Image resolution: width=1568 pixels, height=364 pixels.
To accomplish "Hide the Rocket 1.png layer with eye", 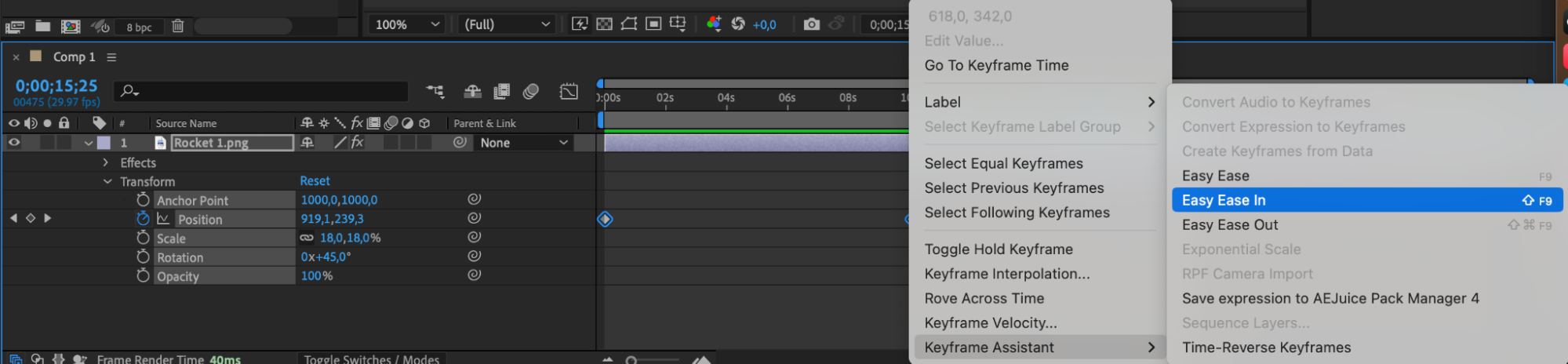I will pyautogui.click(x=14, y=143).
